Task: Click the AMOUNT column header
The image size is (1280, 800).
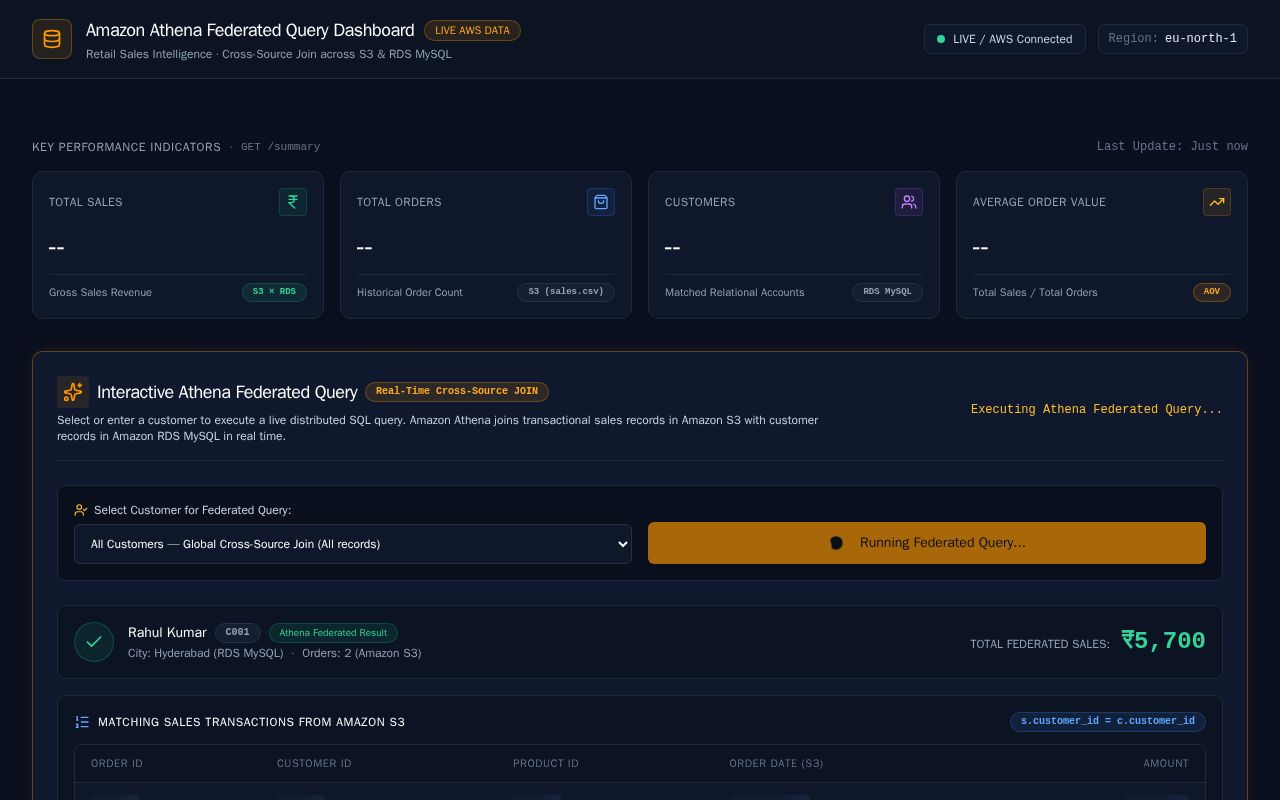Action: click(x=1166, y=764)
